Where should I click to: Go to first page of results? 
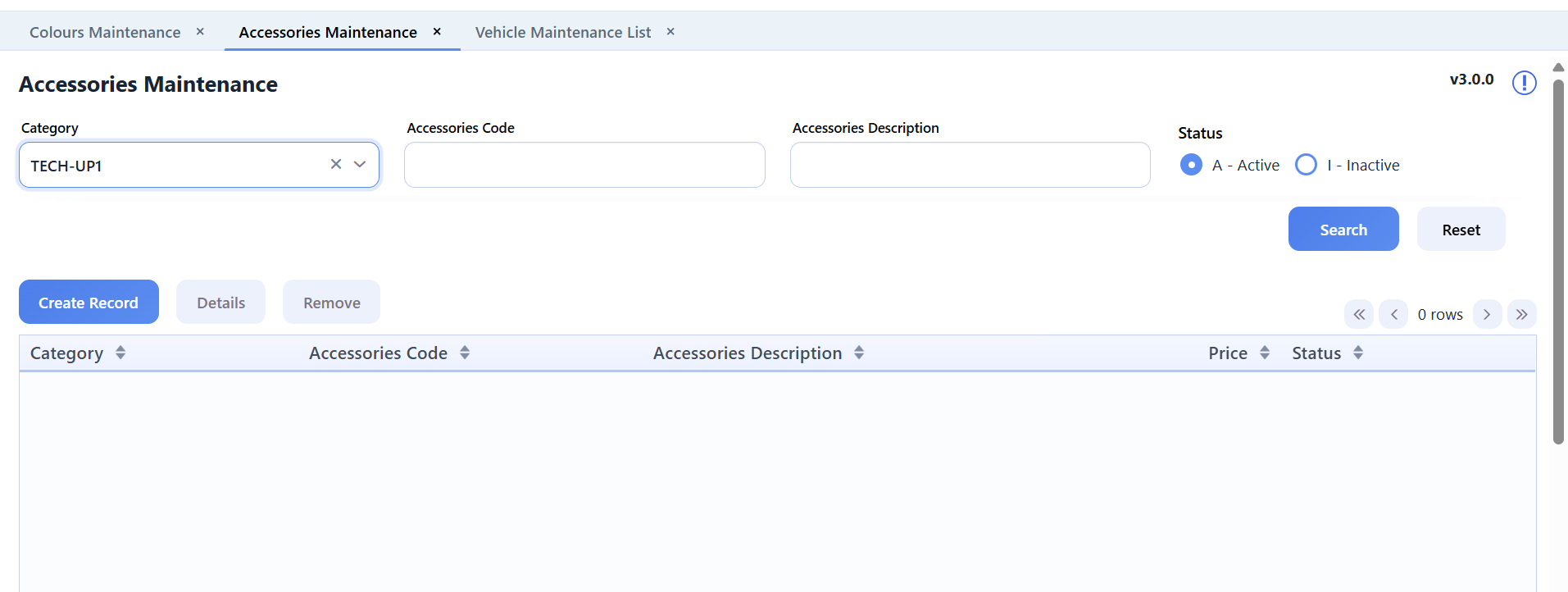click(x=1358, y=314)
